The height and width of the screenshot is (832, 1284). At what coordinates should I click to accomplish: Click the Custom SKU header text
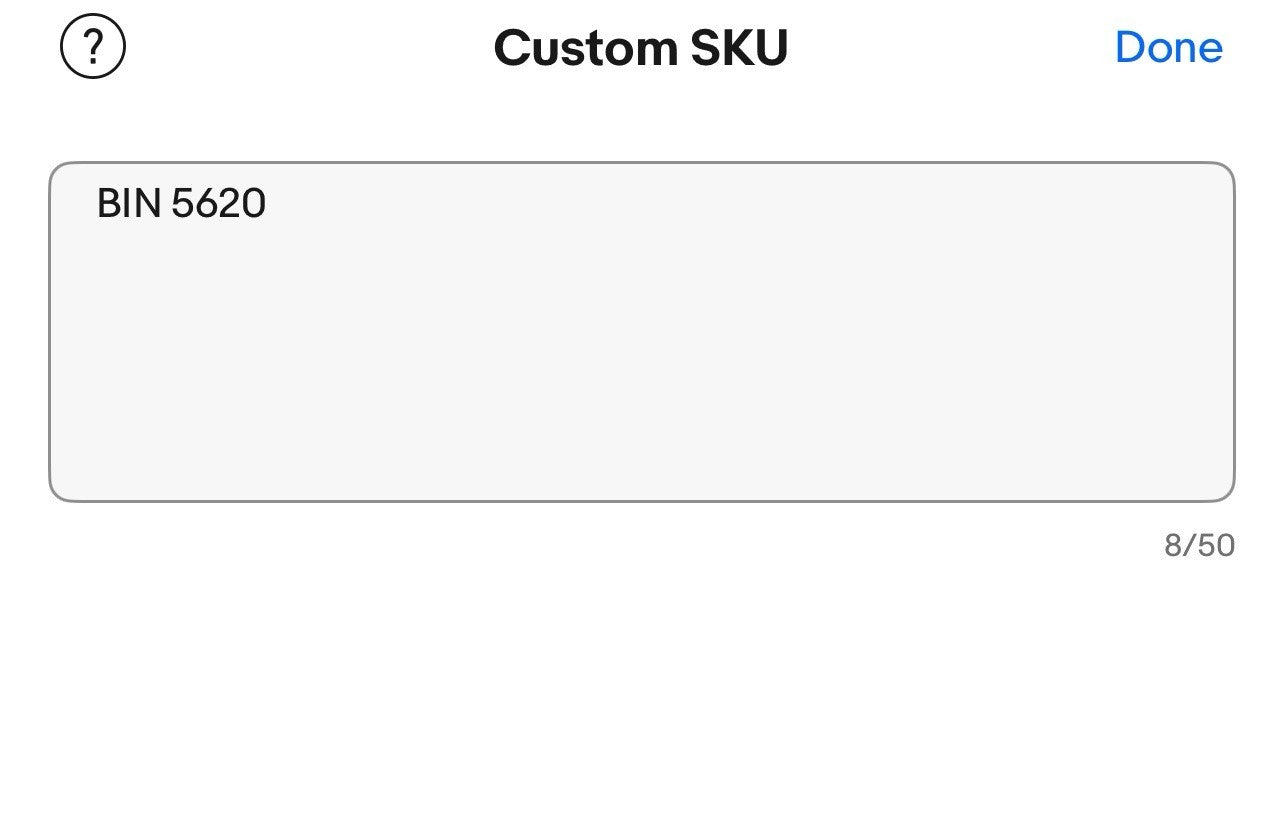[x=641, y=48]
